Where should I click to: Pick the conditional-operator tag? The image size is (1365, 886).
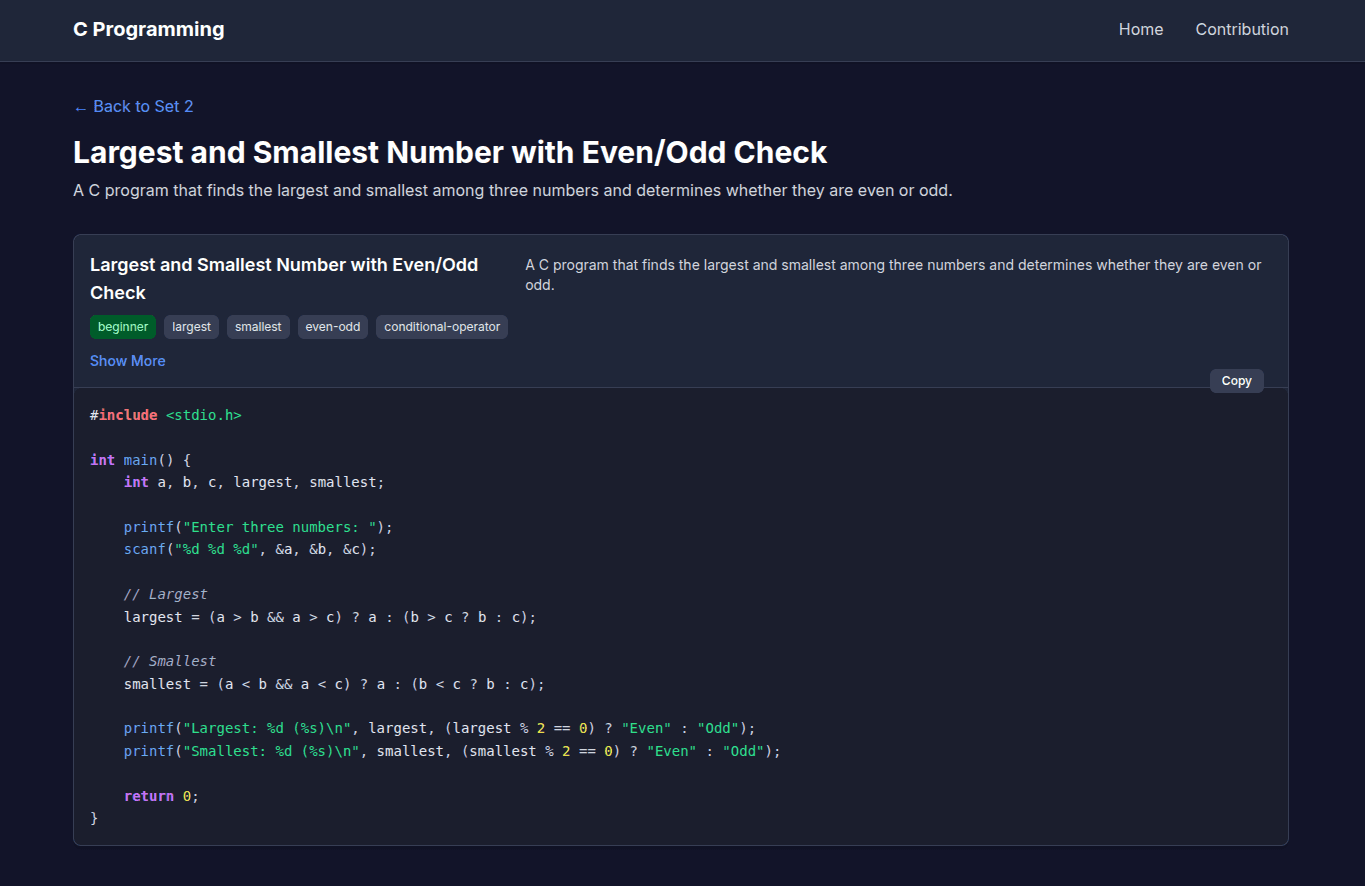pos(441,327)
